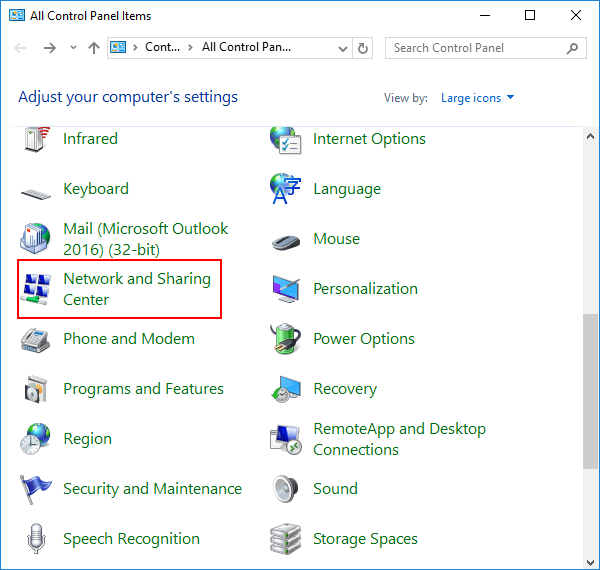Open the recent locations dropdown arrow
The image size is (600, 570).
click(73, 48)
